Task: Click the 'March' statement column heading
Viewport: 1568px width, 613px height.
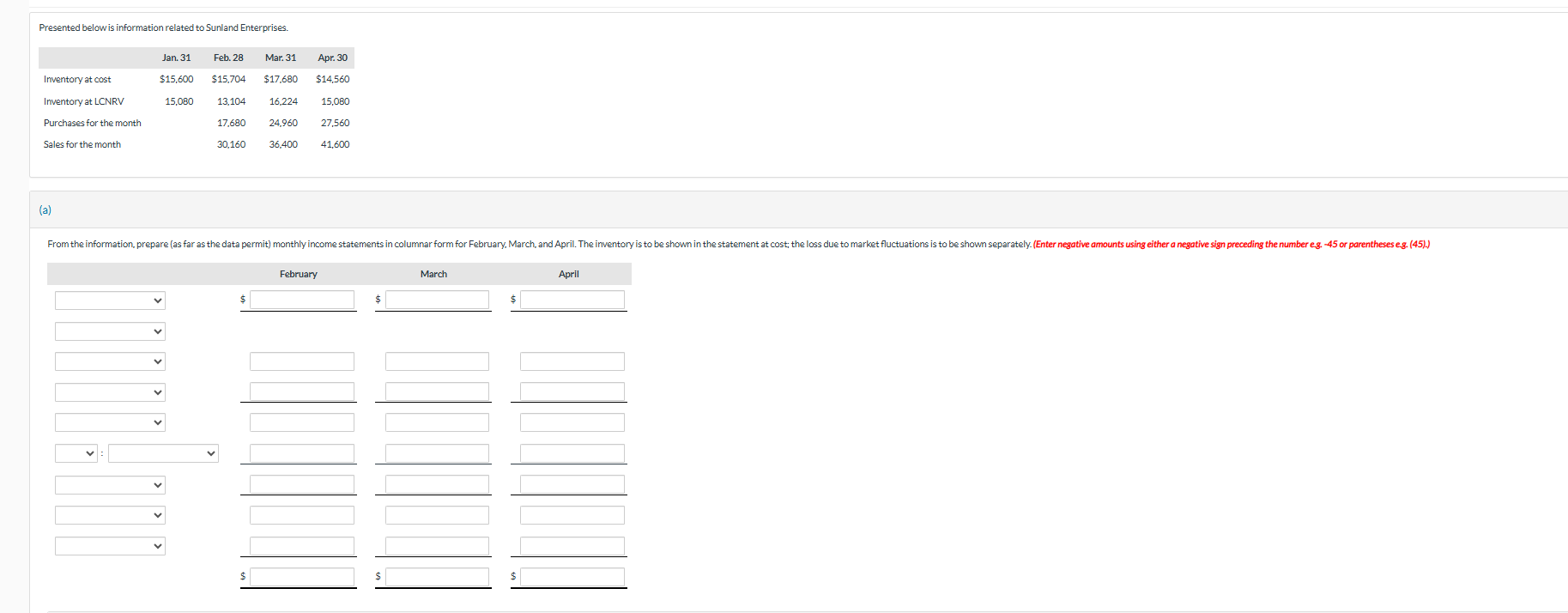Action: tap(433, 274)
